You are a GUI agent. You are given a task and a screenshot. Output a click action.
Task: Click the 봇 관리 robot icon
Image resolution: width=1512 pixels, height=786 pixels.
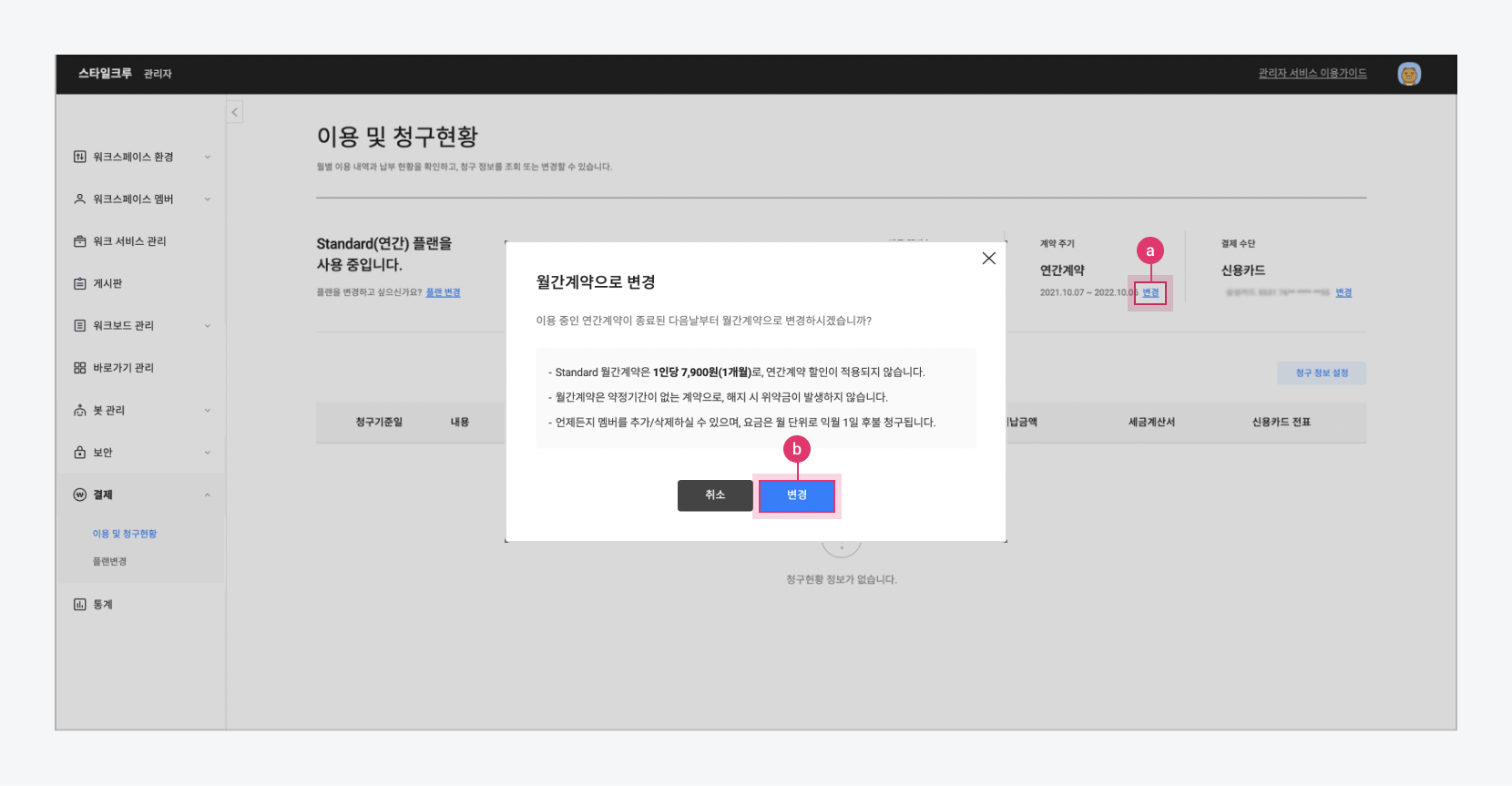pyautogui.click(x=80, y=411)
